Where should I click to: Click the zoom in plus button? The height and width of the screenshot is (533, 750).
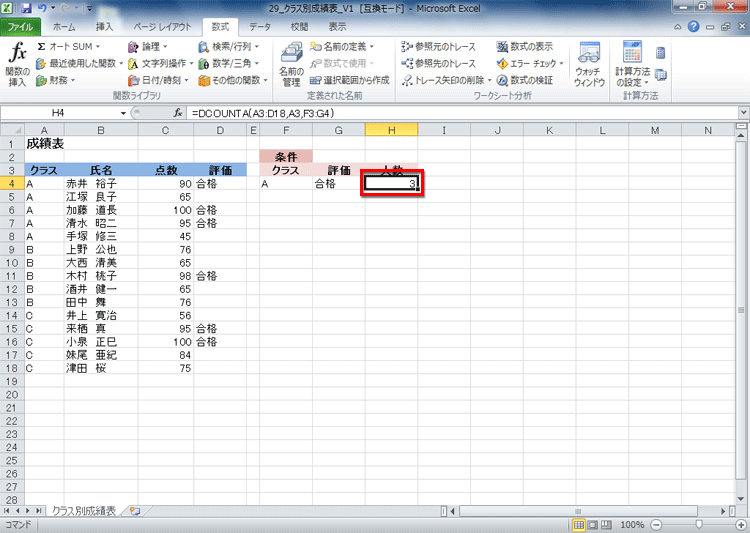(x=741, y=525)
